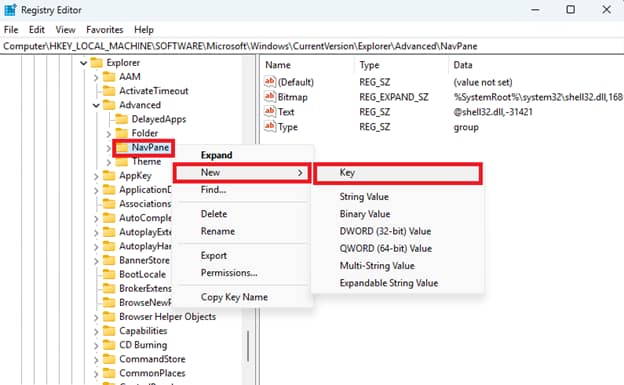The image size is (624, 385).
Task: Open the File menu
Action: (x=11, y=30)
